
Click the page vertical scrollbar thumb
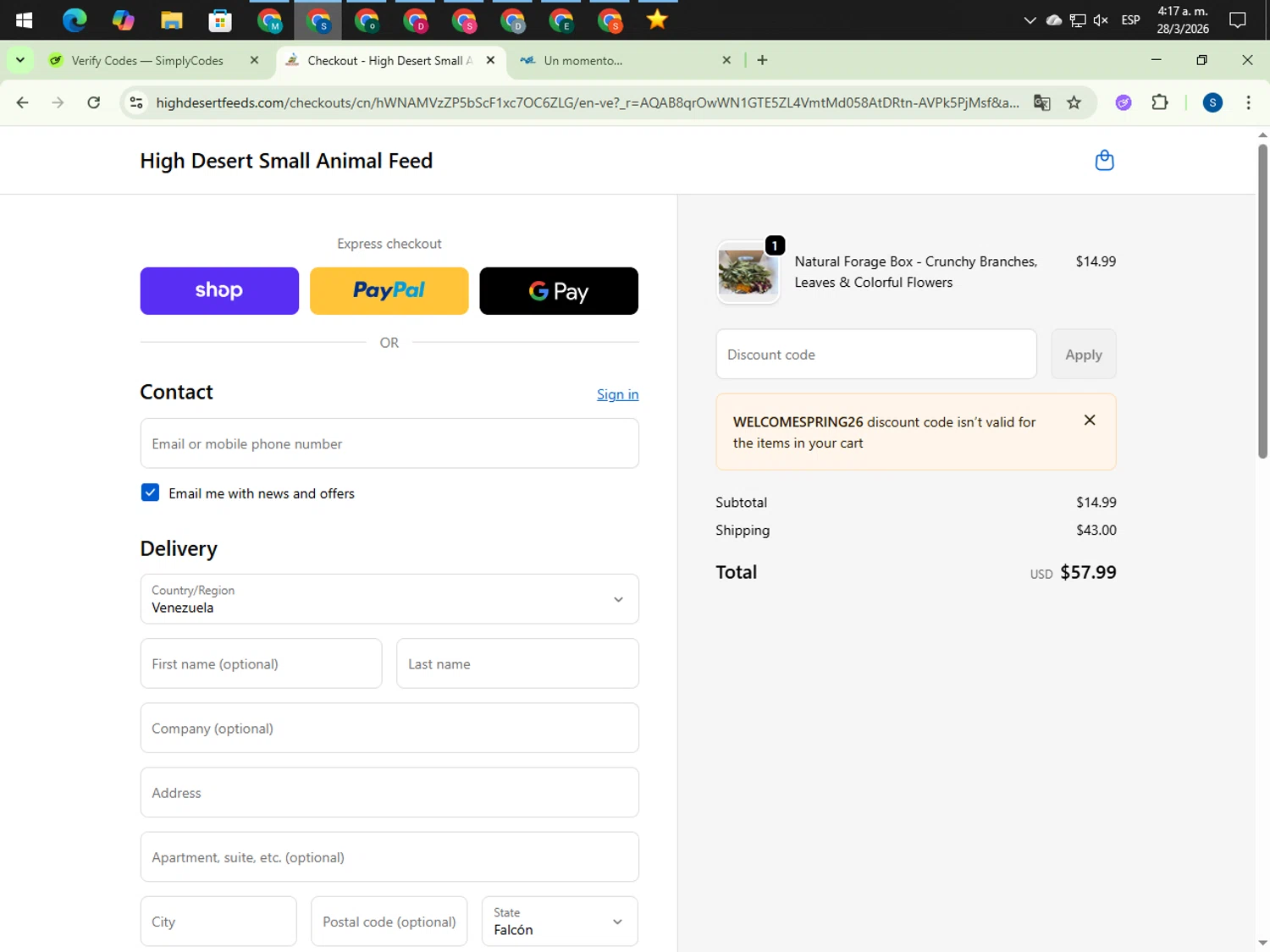click(1262, 300)
